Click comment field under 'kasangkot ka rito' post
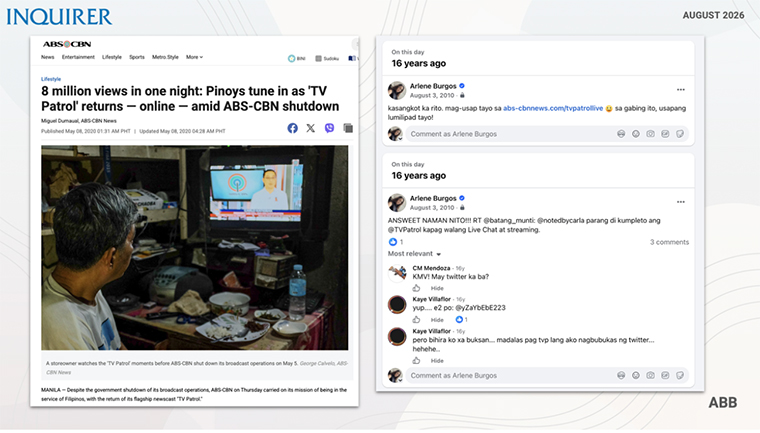The height and width of the screenshot is (433, 760). (546, 134)
